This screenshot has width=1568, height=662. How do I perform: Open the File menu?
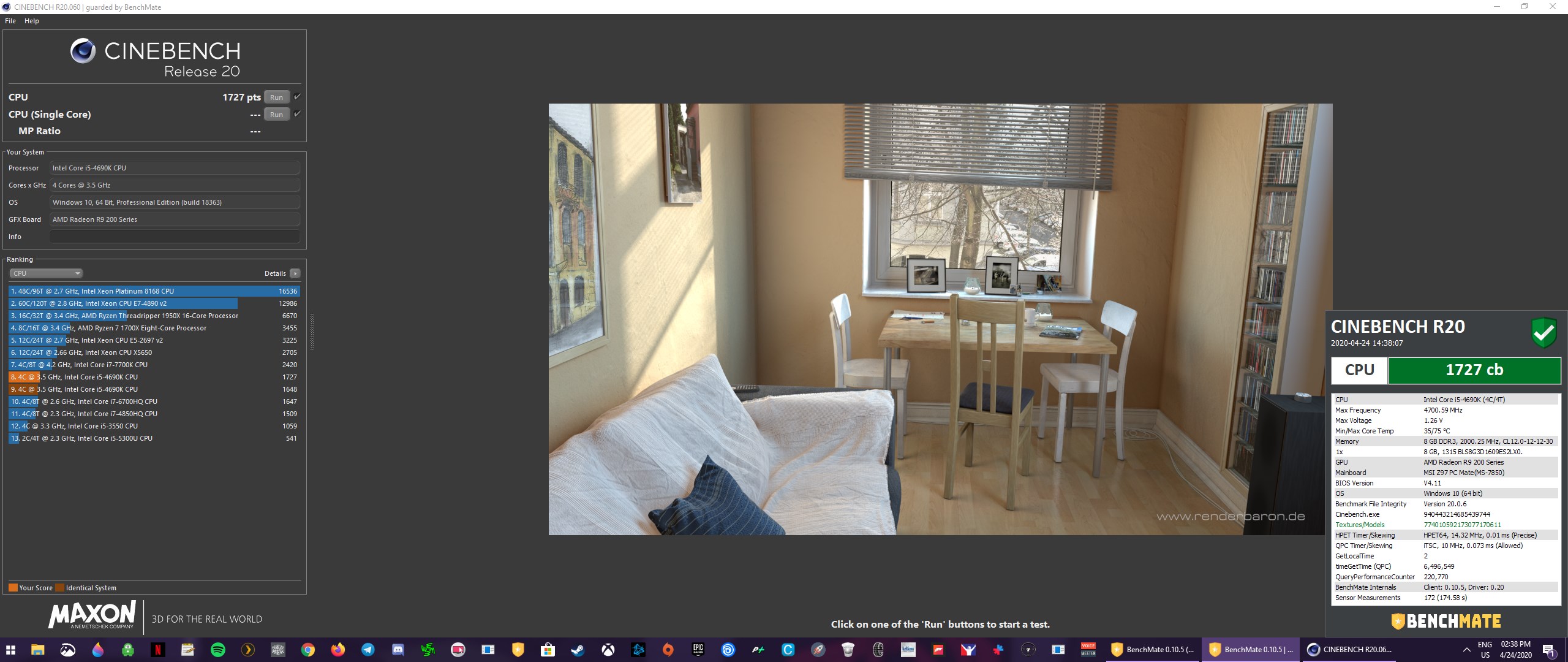pyautogui.click(x=10, y=21)
